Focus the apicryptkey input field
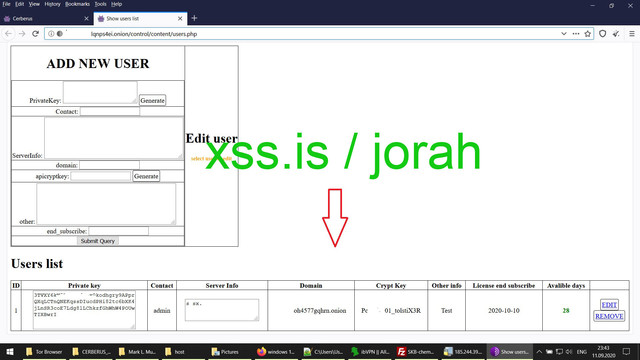 pos(100,176)
